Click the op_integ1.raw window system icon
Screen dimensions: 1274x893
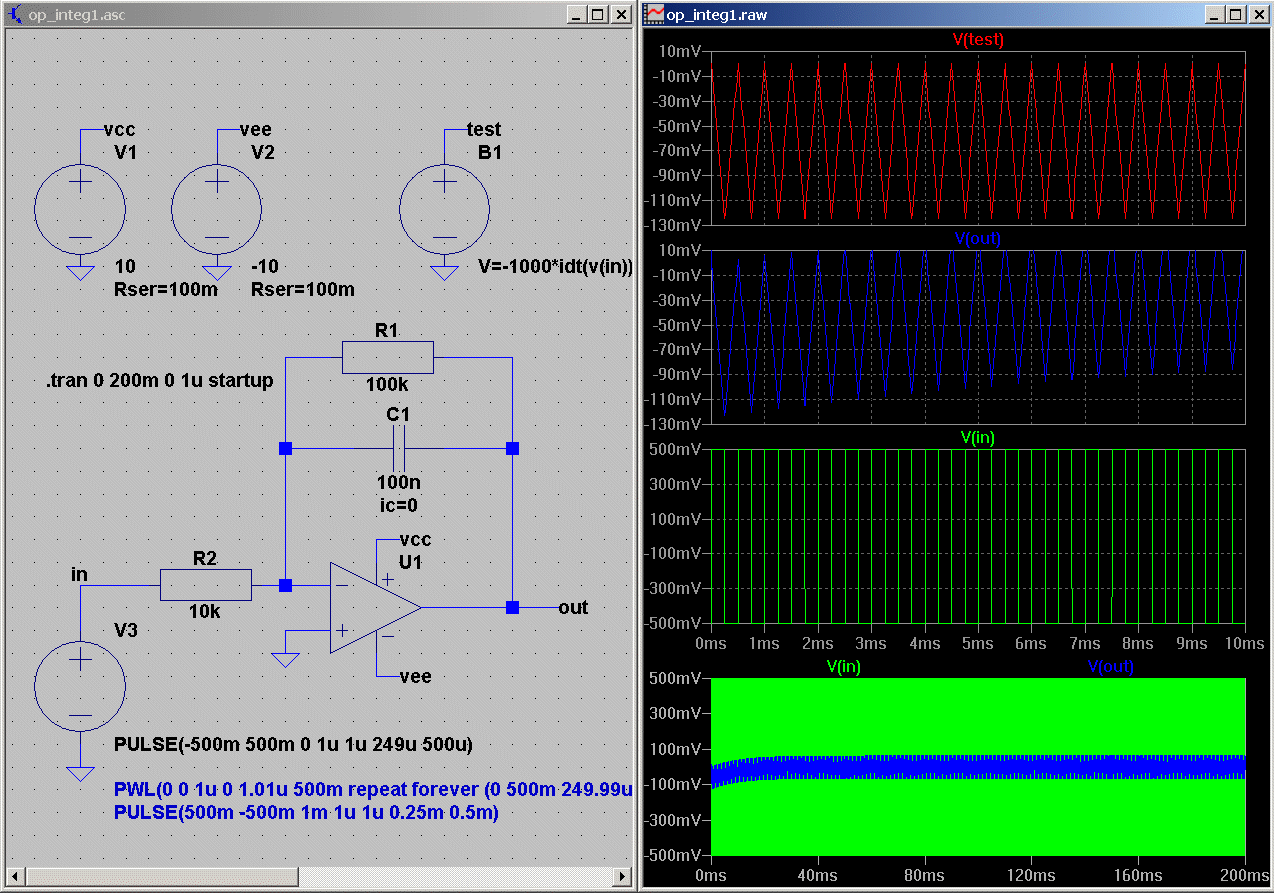pyautogui.click(x=654, y=14)
